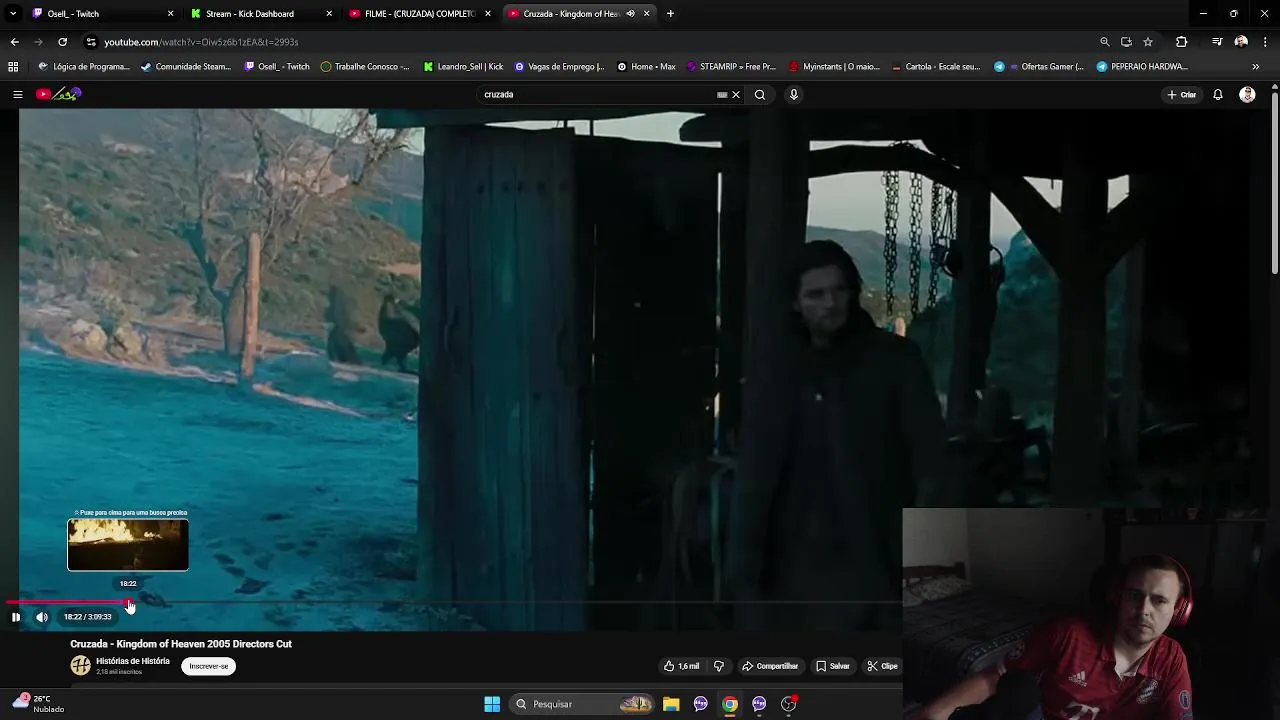Open Vagas de Emprego bookmark
Viewport: 1280px width, 720px height.
(x=559, y=66)
